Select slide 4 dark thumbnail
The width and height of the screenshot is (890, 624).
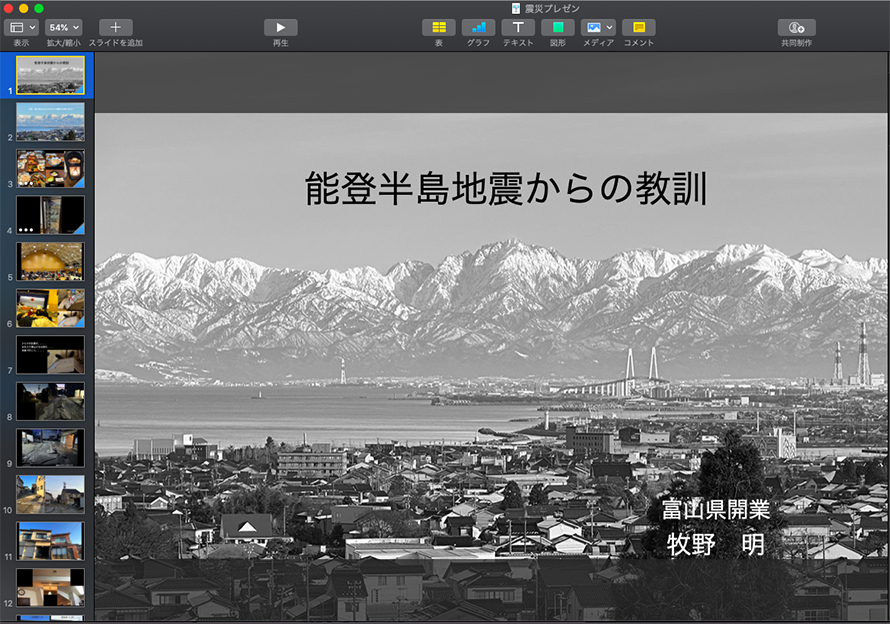tap(51, 215)
